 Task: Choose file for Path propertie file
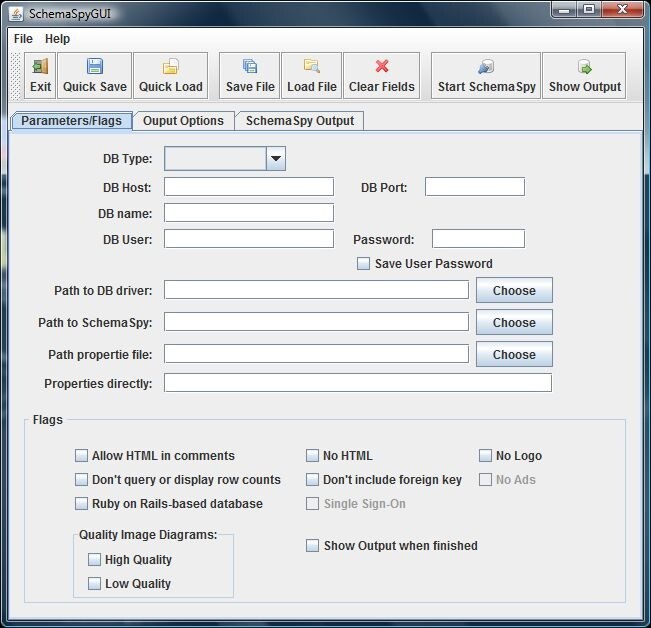pos(514,354)
